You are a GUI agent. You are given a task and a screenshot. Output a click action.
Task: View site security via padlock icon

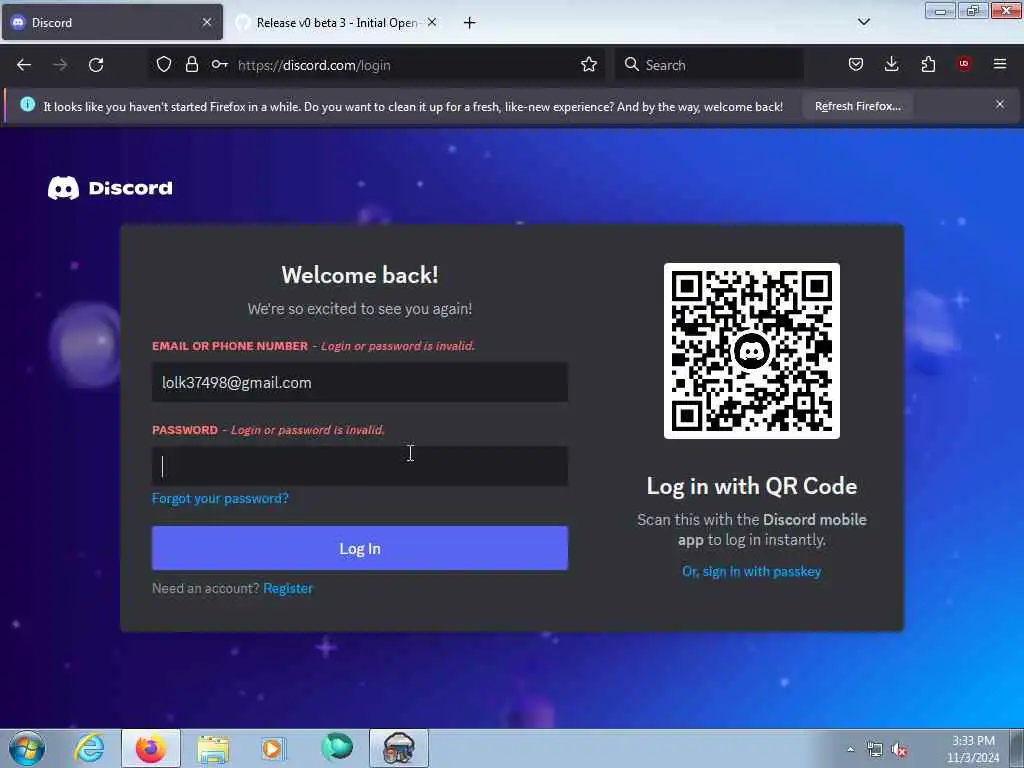point(191,65)
